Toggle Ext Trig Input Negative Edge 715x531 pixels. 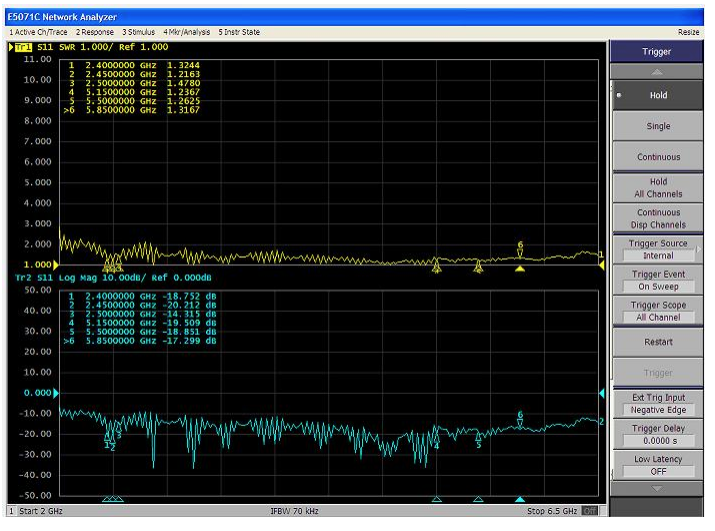658,404
